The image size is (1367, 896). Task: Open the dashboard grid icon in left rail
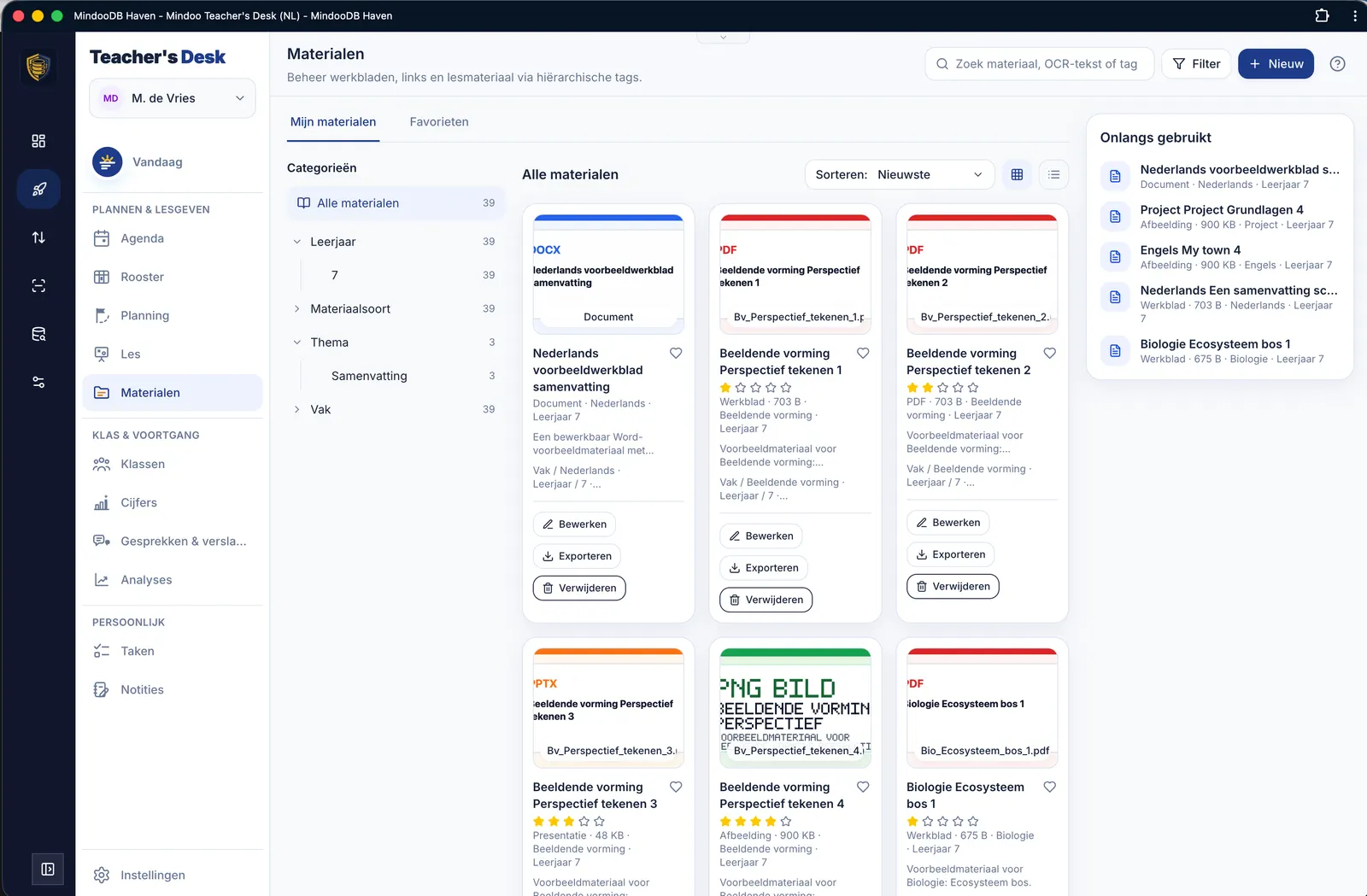tap(38, 141)
